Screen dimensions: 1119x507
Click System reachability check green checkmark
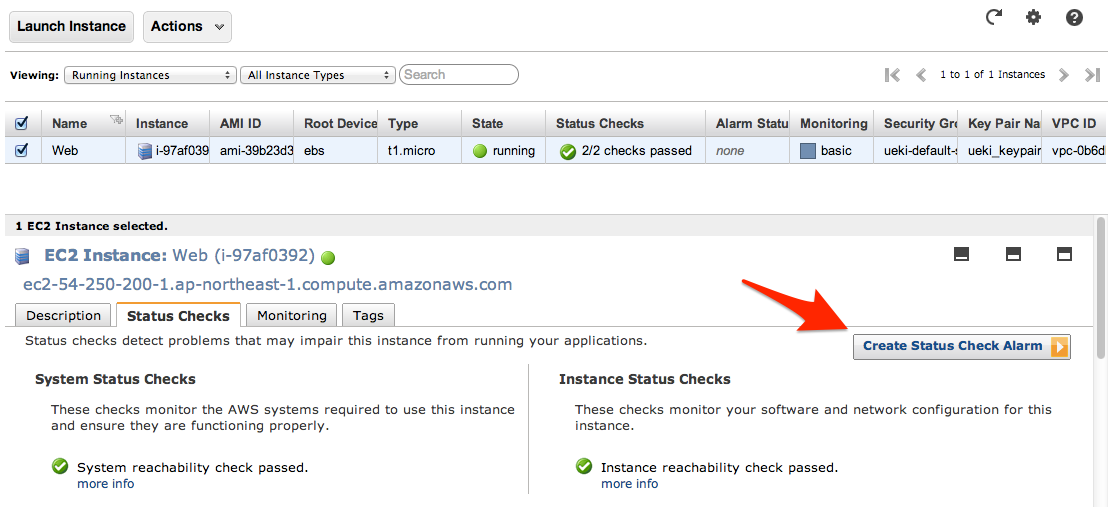[60, 466]
